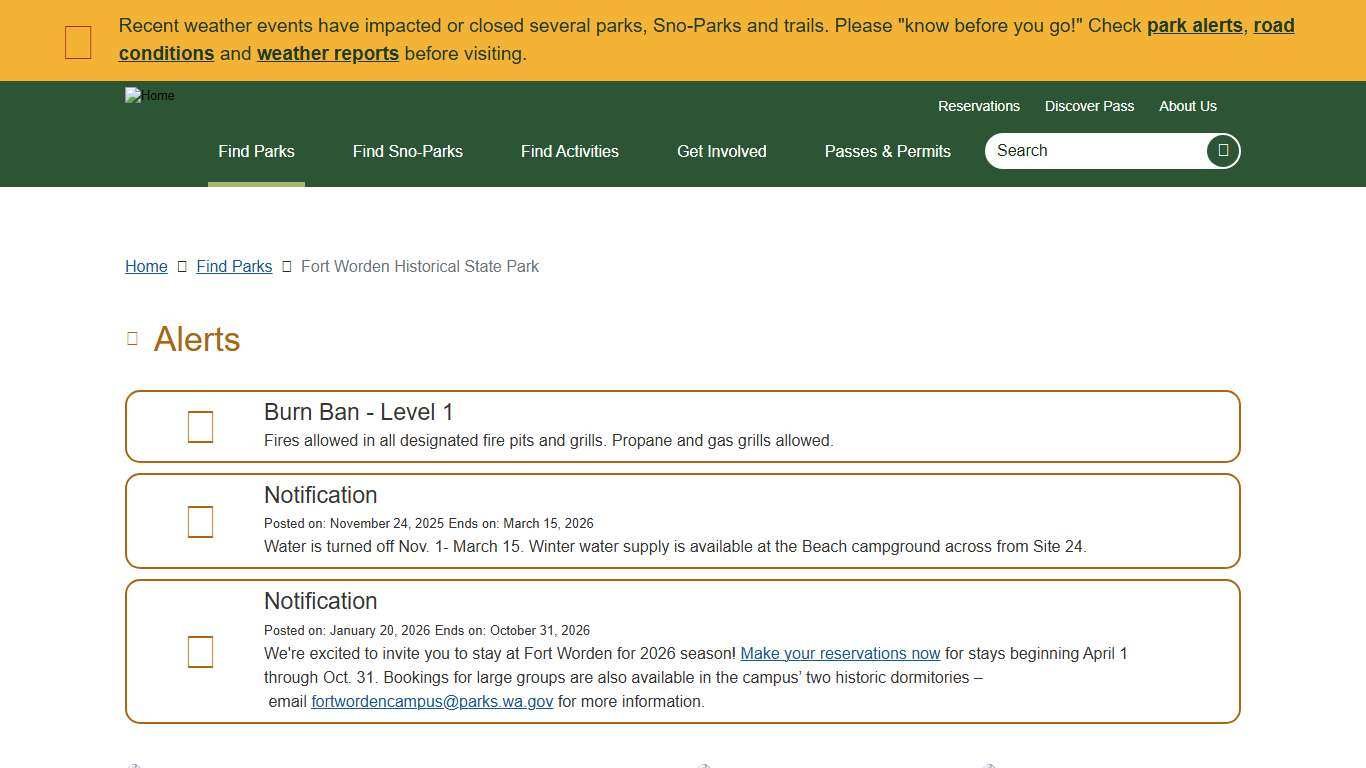Open the weather reports link in the banner
The height and width of the screenshot is (768, 1366).
pos(327,54)
